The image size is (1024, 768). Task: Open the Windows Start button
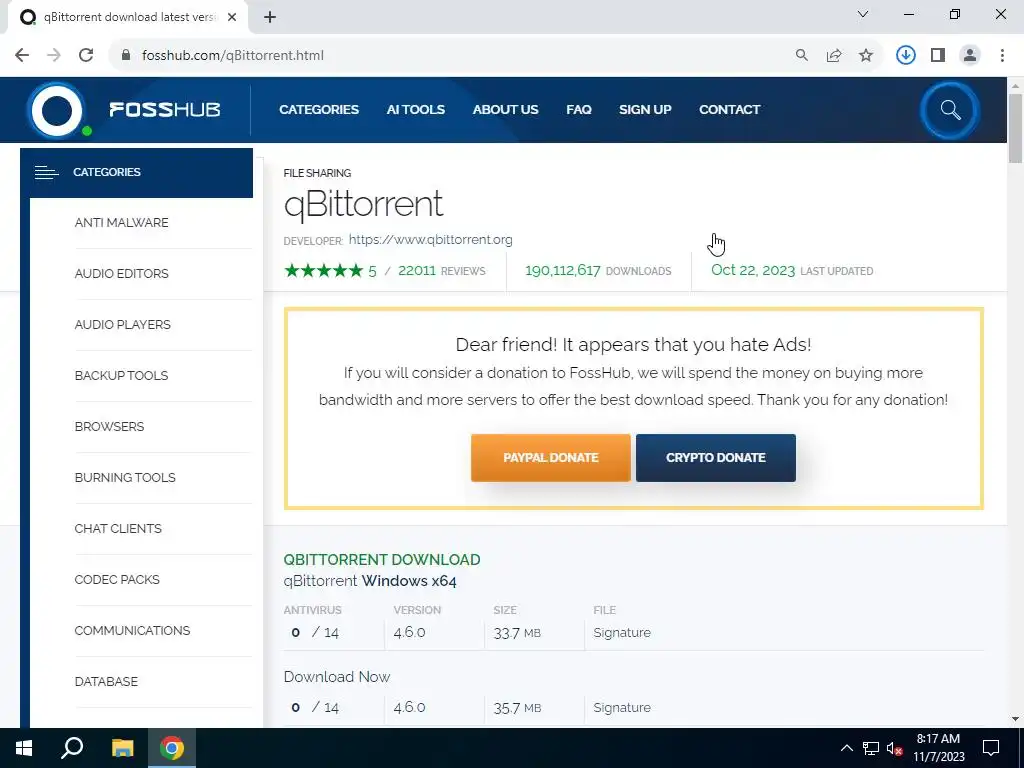pos(24,748)
